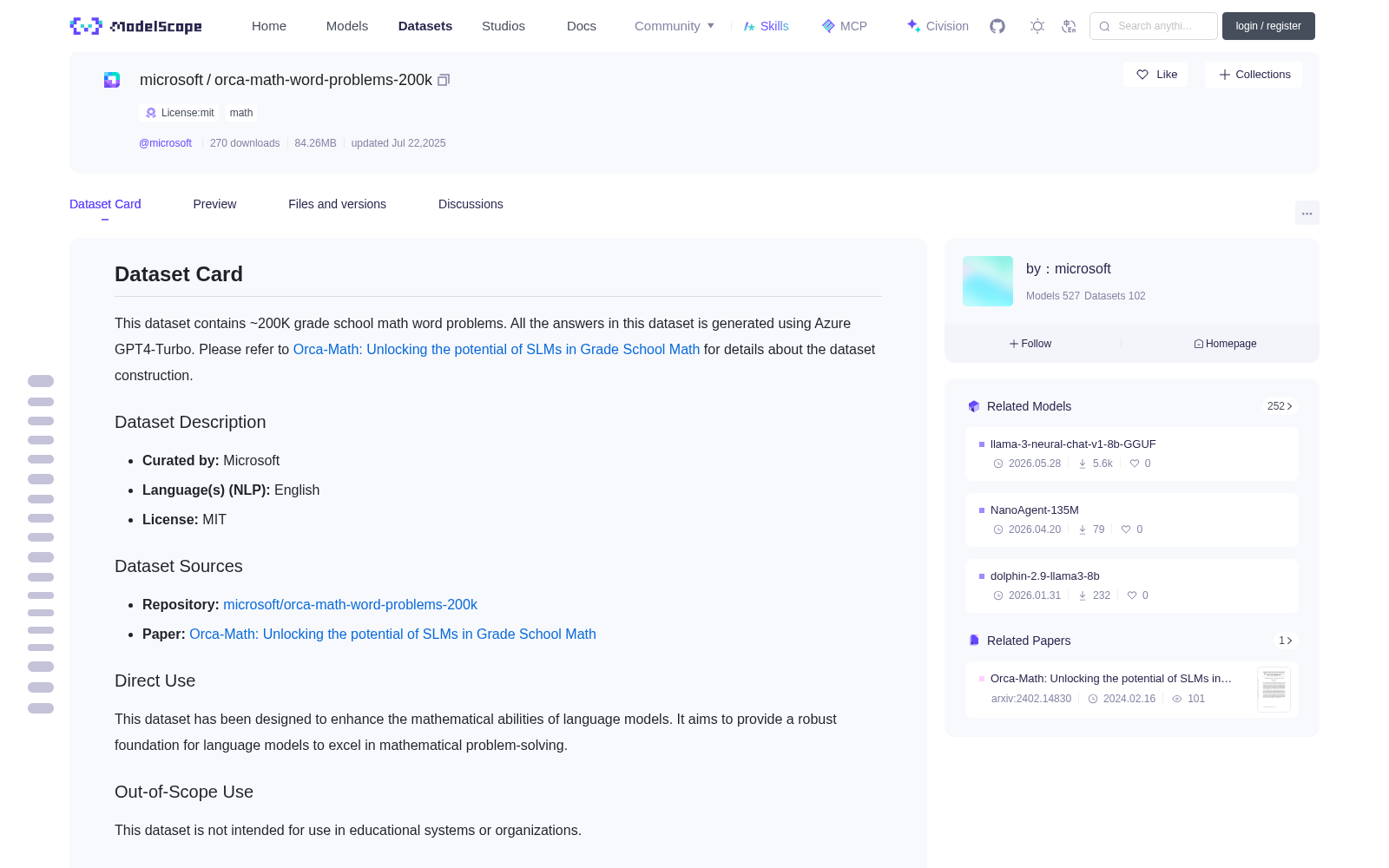The height and width of the screenshot is (868, 1389).
Task: Click the 270 downloads text
Action: click(x=245, y=143)
